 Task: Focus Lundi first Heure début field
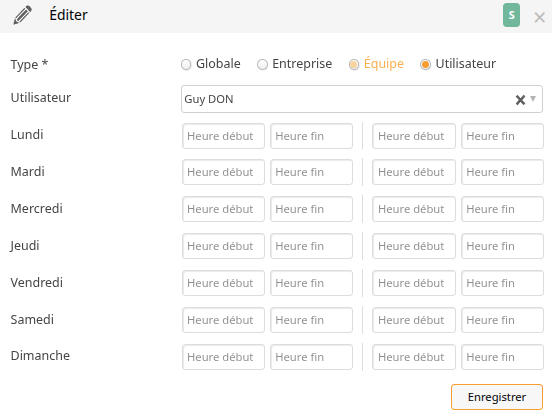pyautogui.click(x=223, y=136)
